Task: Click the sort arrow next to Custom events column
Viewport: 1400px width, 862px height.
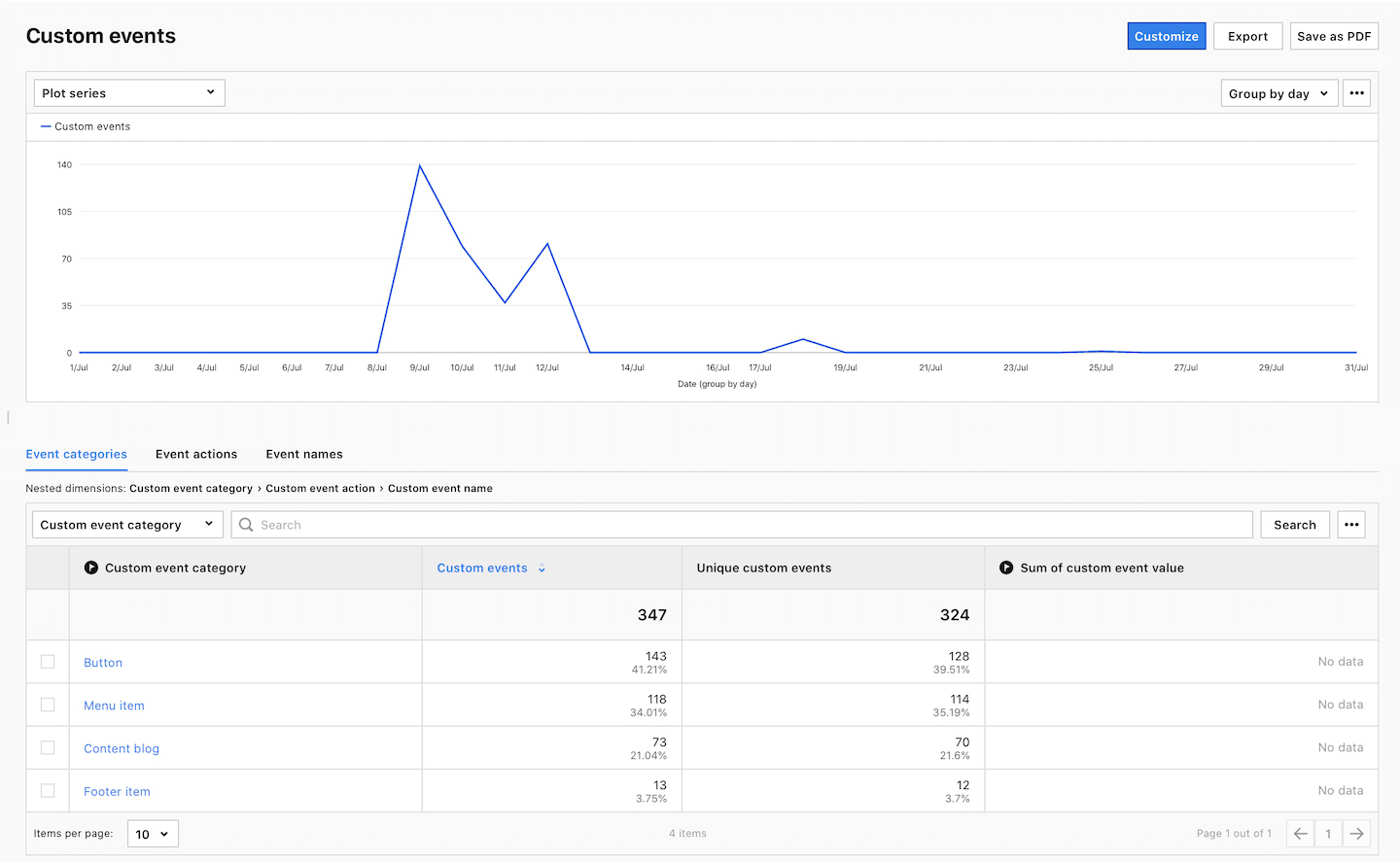Action: (x=542, y=569)
